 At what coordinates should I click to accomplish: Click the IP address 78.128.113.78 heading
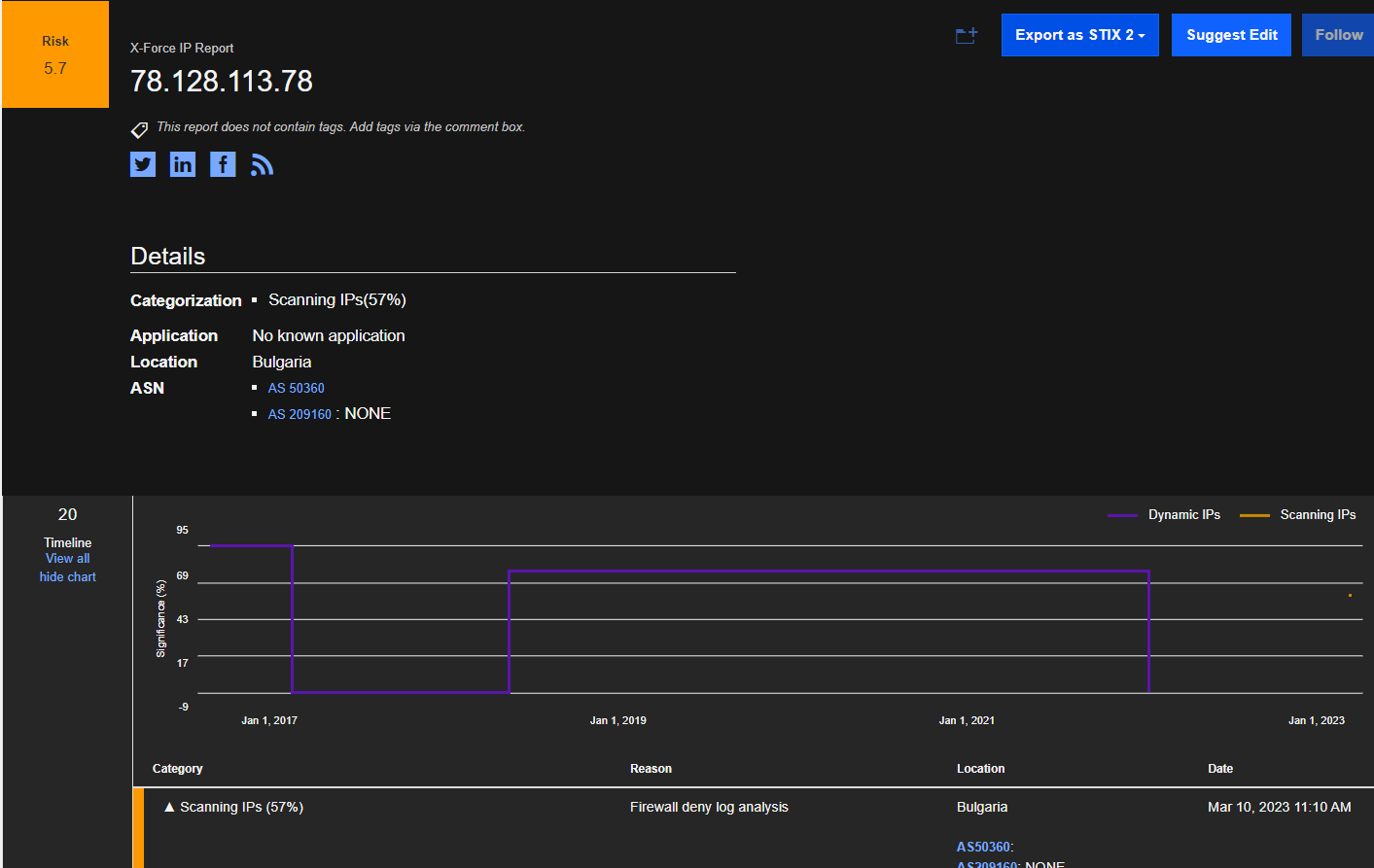[222, 81]
